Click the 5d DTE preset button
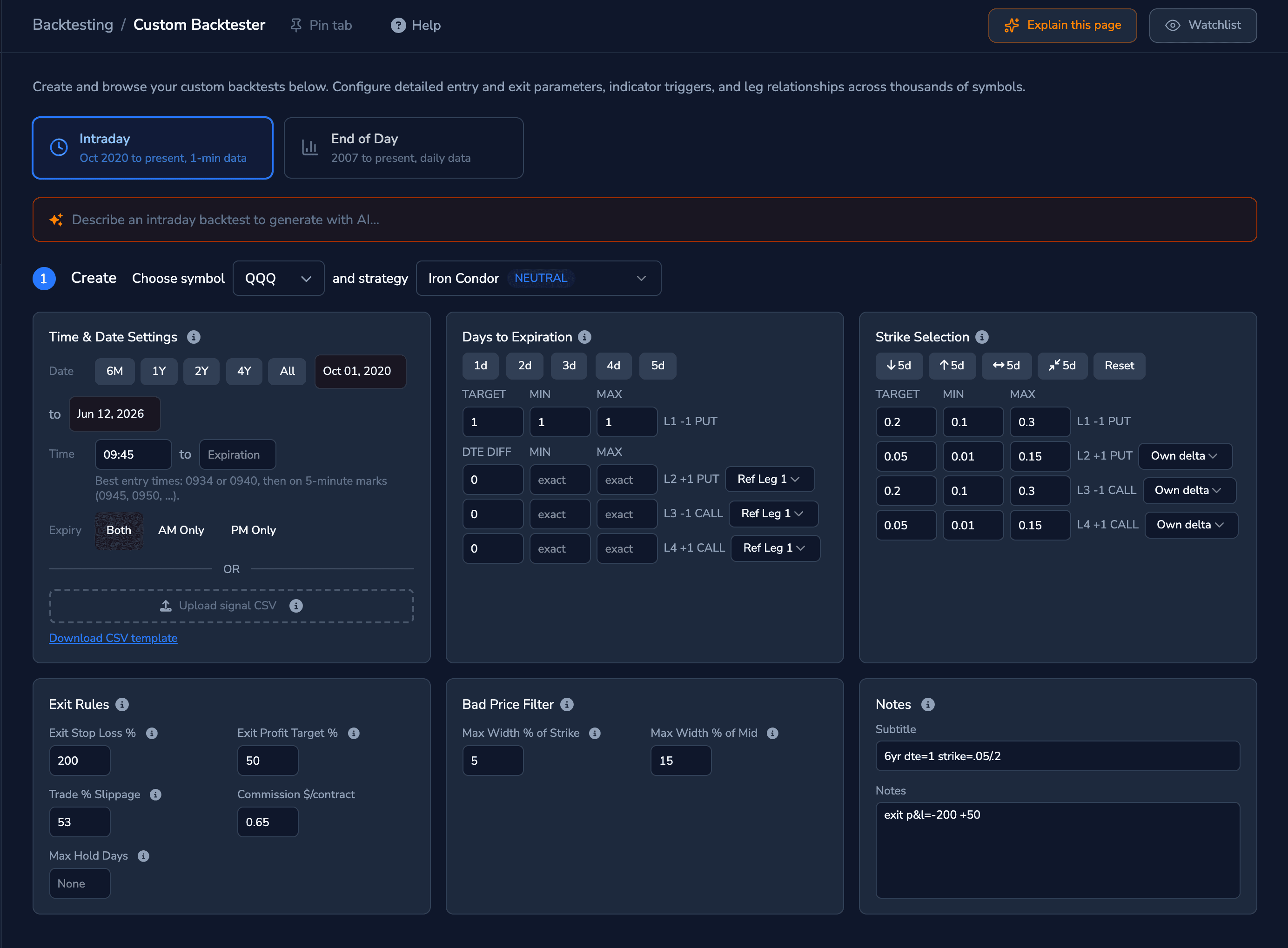1288x948 pixels. (658, 366)
